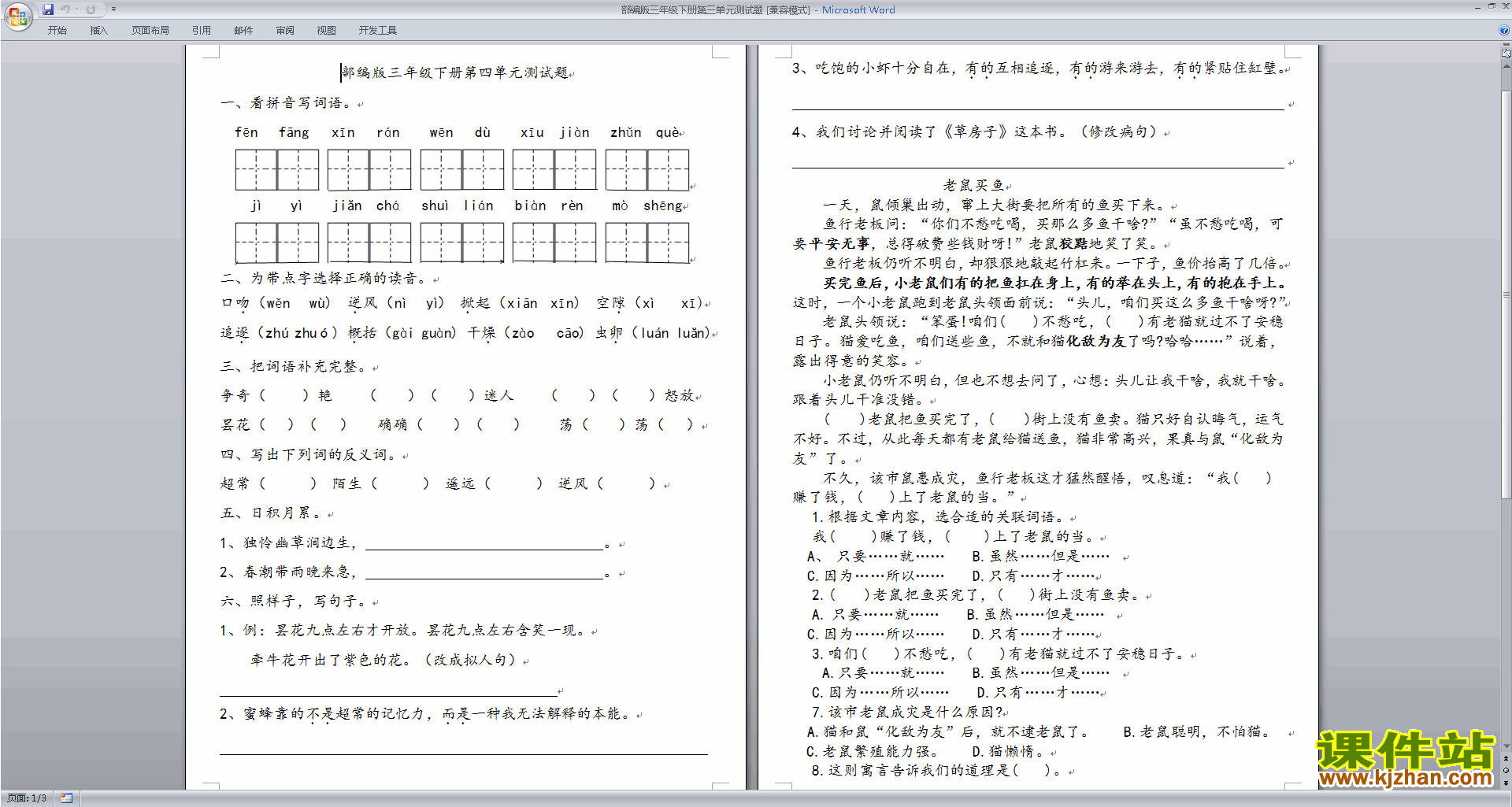Screen dimensions: 1512x807
Task: Click the Microsoft Word title bar text
Action: tap(858, 10)
